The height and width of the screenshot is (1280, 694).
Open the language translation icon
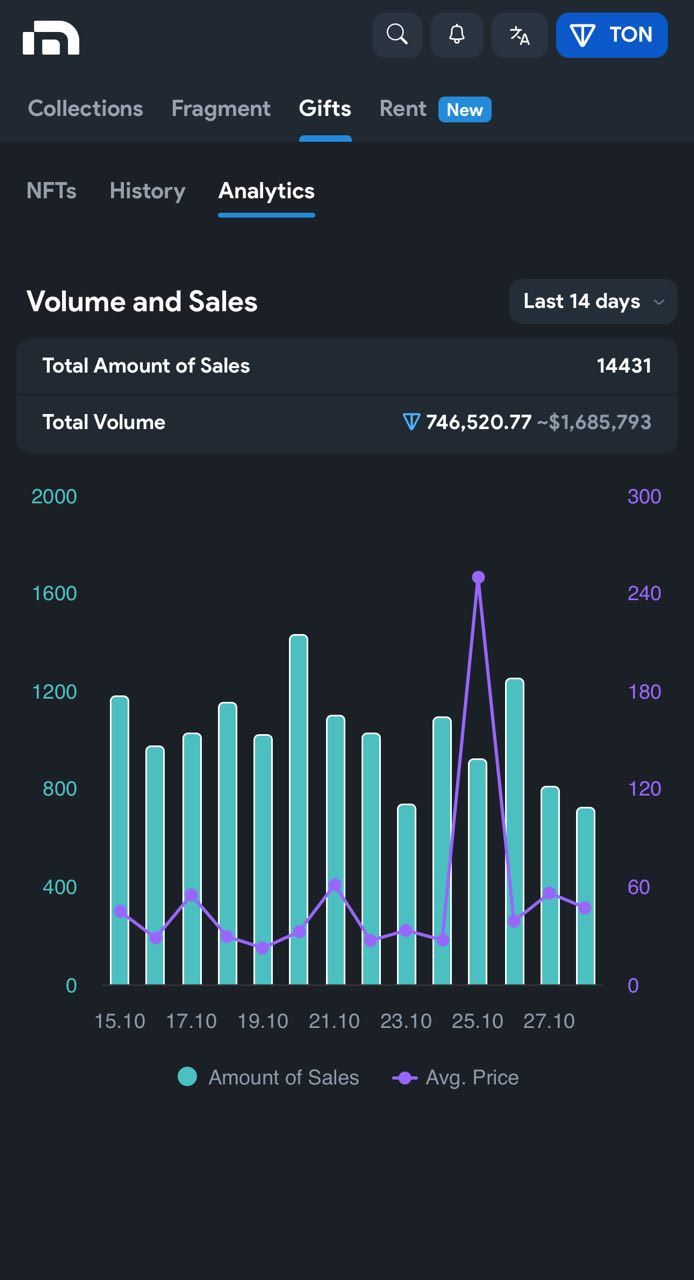519,35
